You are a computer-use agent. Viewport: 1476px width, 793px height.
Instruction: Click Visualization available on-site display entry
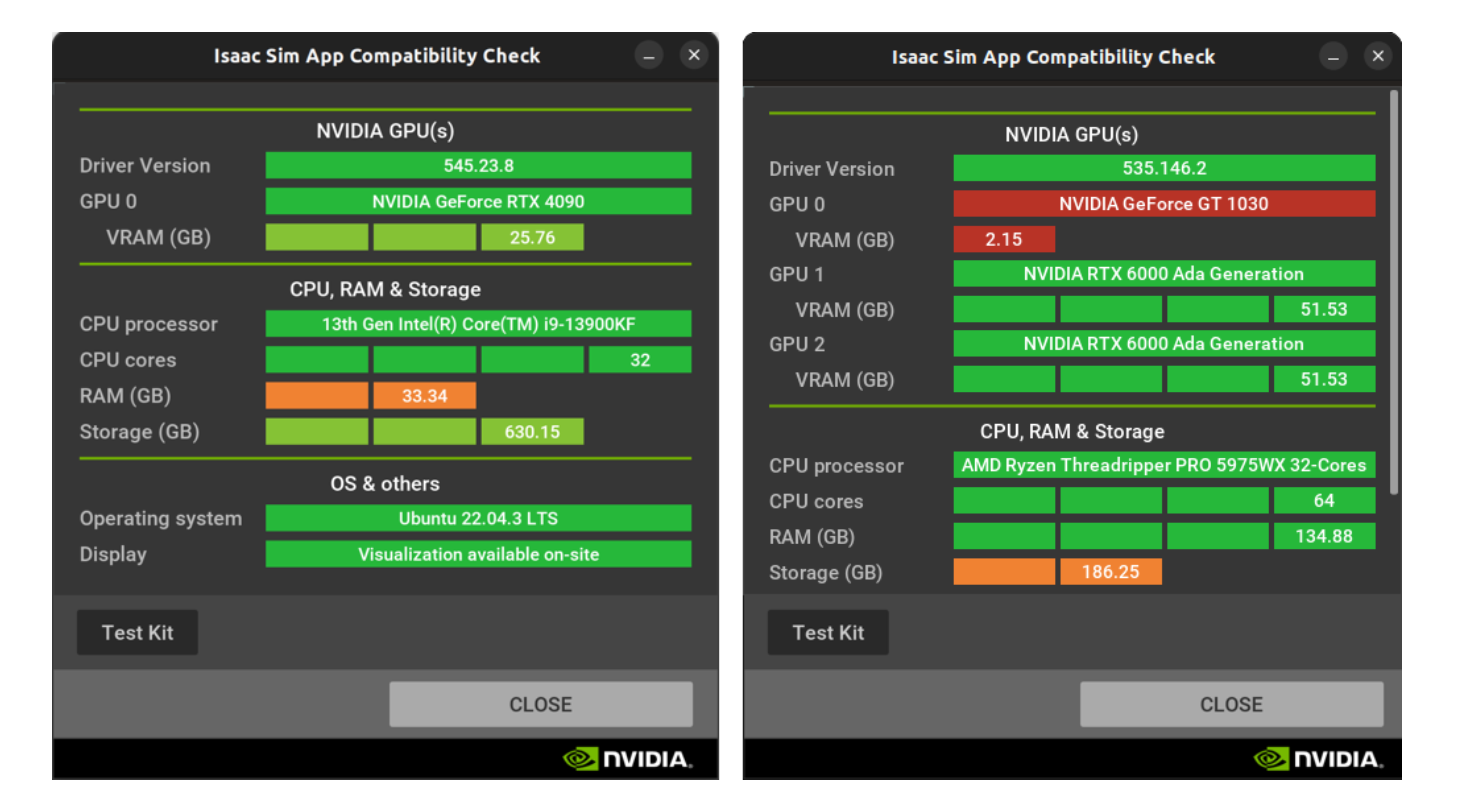[x=478, y=554]
